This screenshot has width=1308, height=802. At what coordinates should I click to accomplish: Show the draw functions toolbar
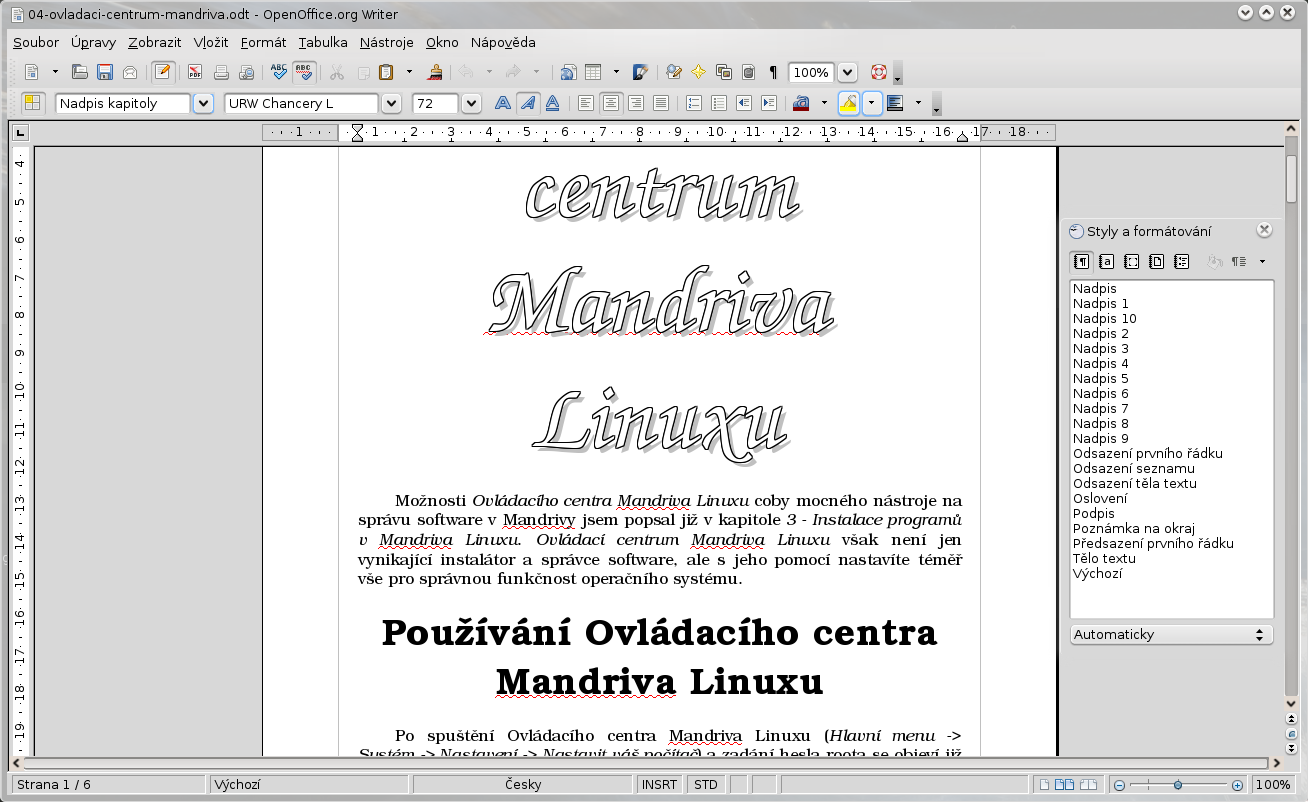[x=641, y=72]
